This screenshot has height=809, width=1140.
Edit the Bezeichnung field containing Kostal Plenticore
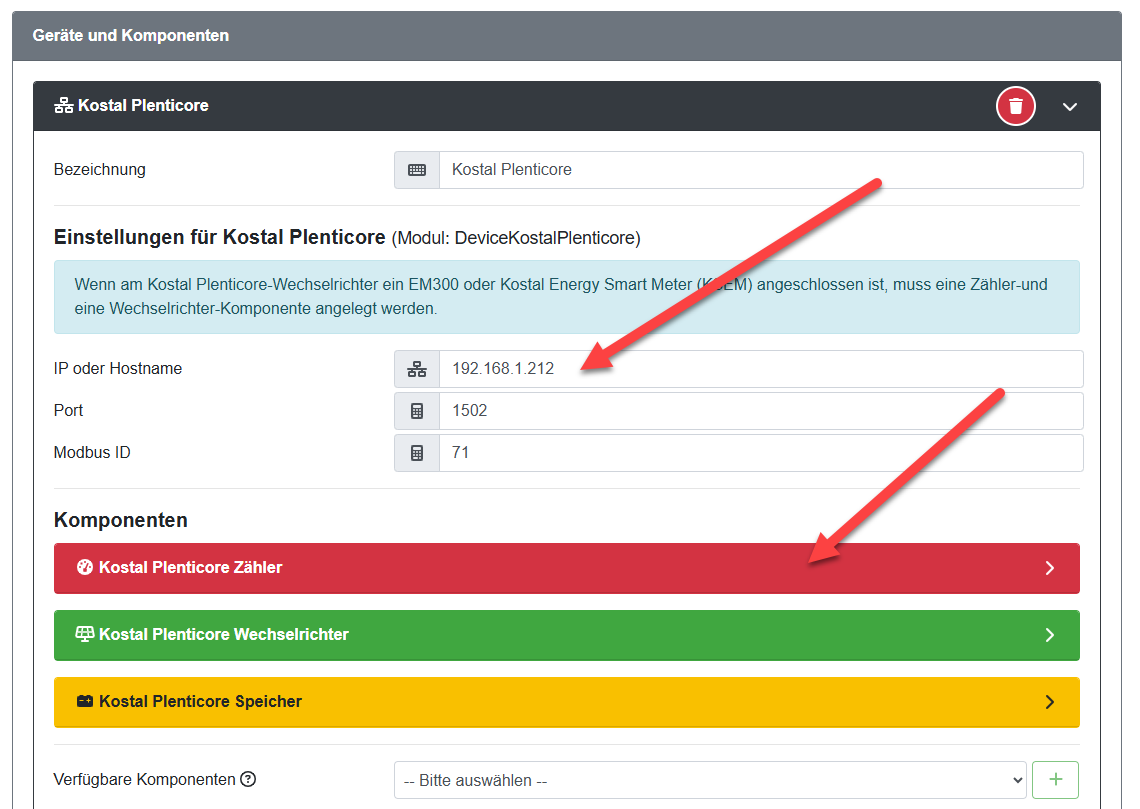click(760, 170)
